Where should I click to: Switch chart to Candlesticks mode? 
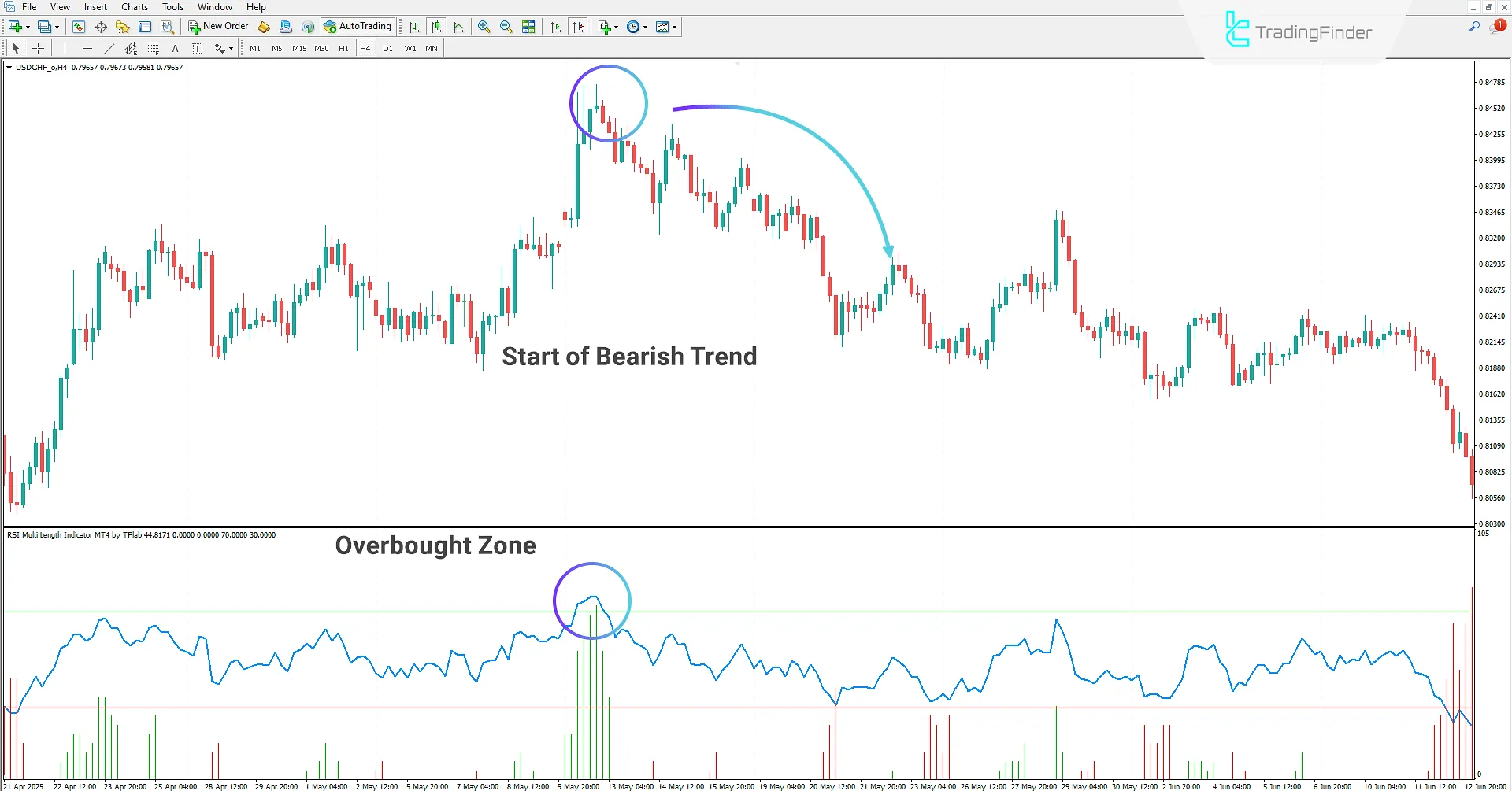pyautogui.click(x=436, y=27)
